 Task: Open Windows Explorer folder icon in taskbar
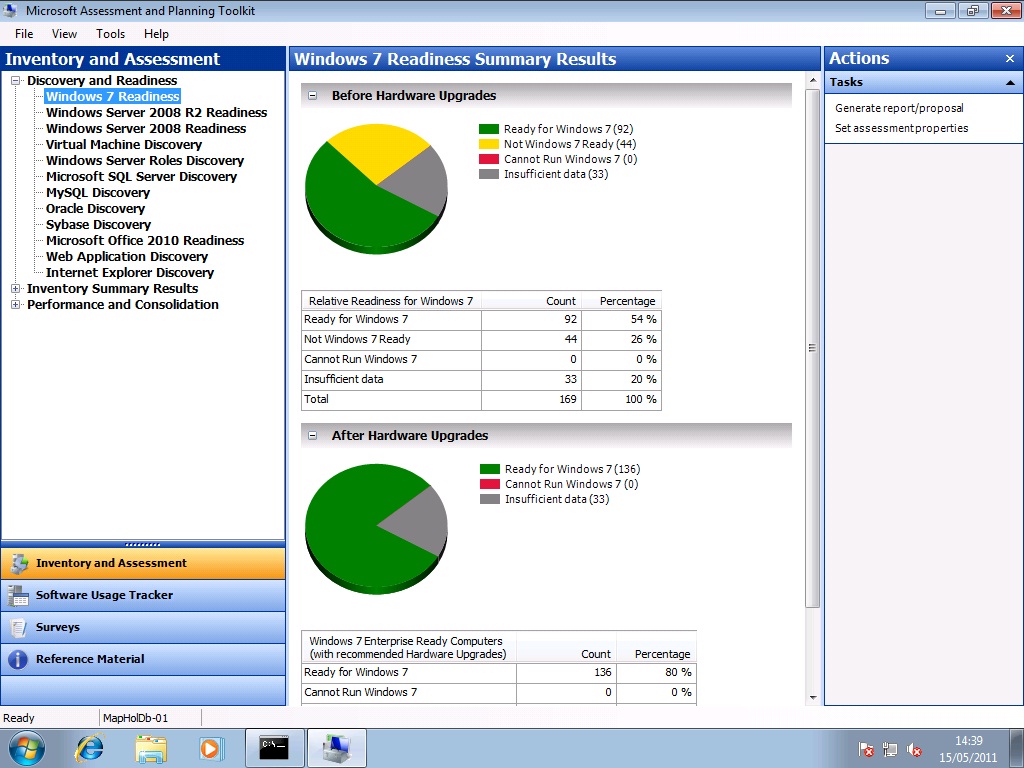pos(150,748)
